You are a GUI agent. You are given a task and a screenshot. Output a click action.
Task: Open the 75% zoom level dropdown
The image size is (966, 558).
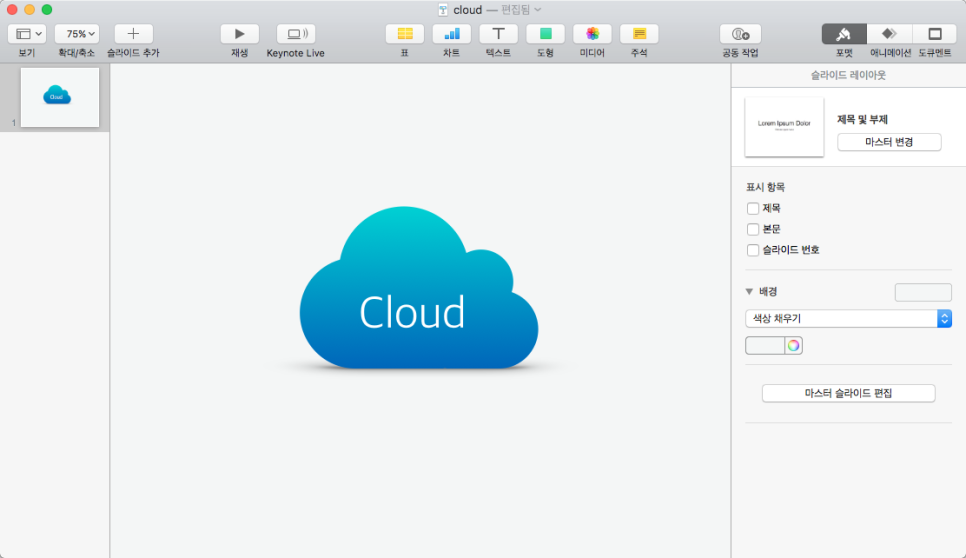77,34
